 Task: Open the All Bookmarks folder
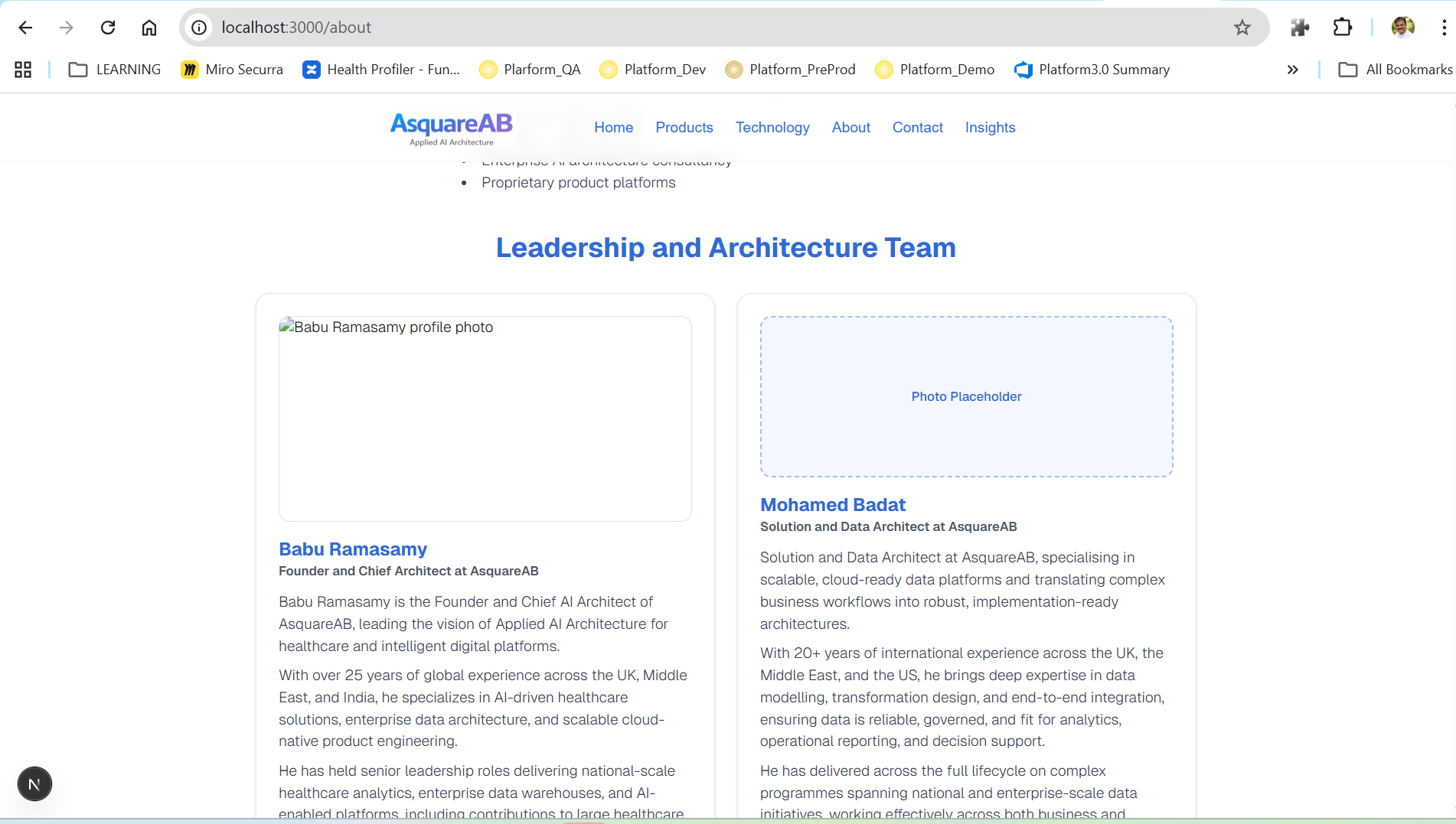[1395, 69]
